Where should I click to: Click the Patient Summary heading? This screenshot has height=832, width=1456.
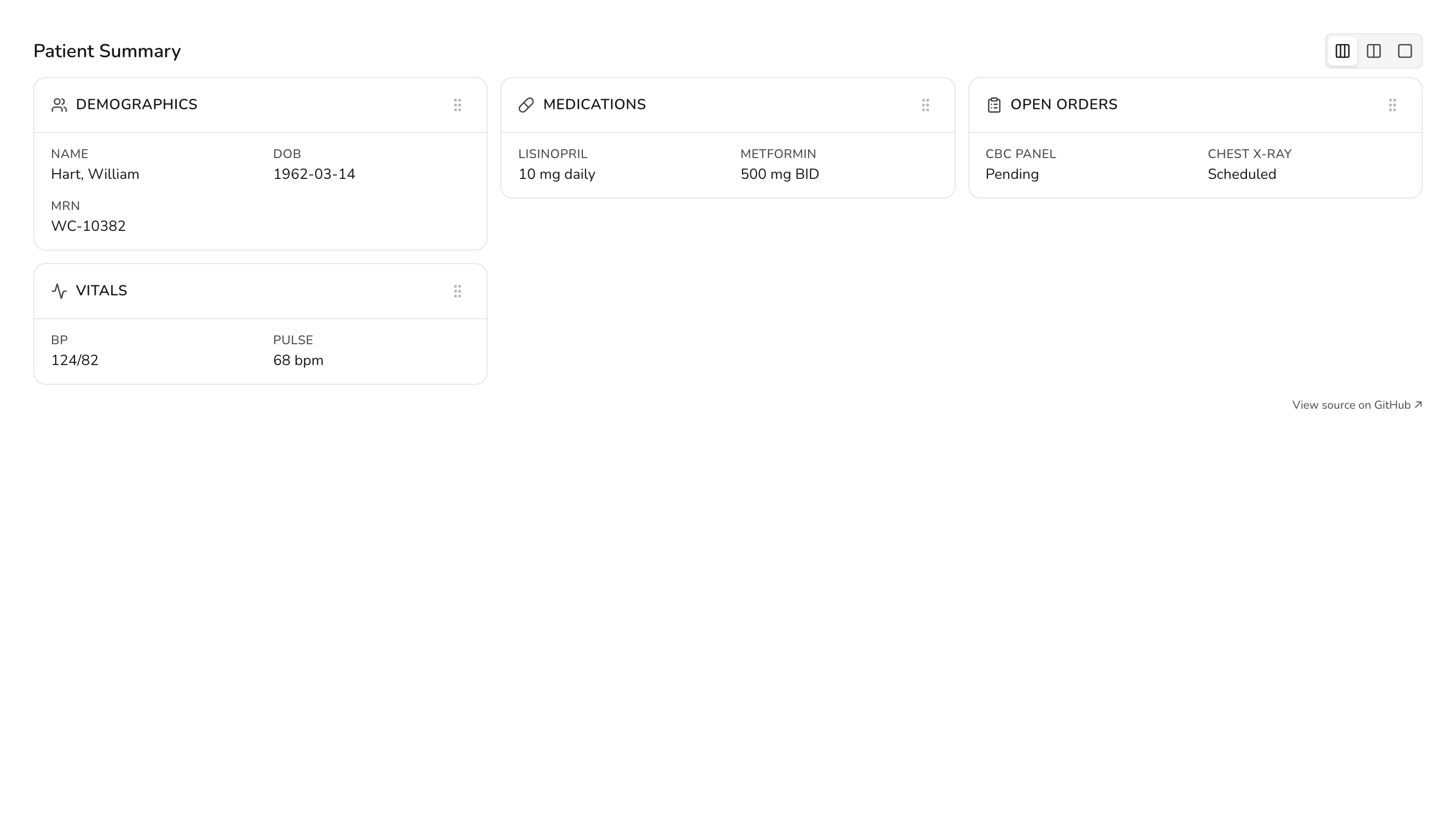[x=107, y=51]
